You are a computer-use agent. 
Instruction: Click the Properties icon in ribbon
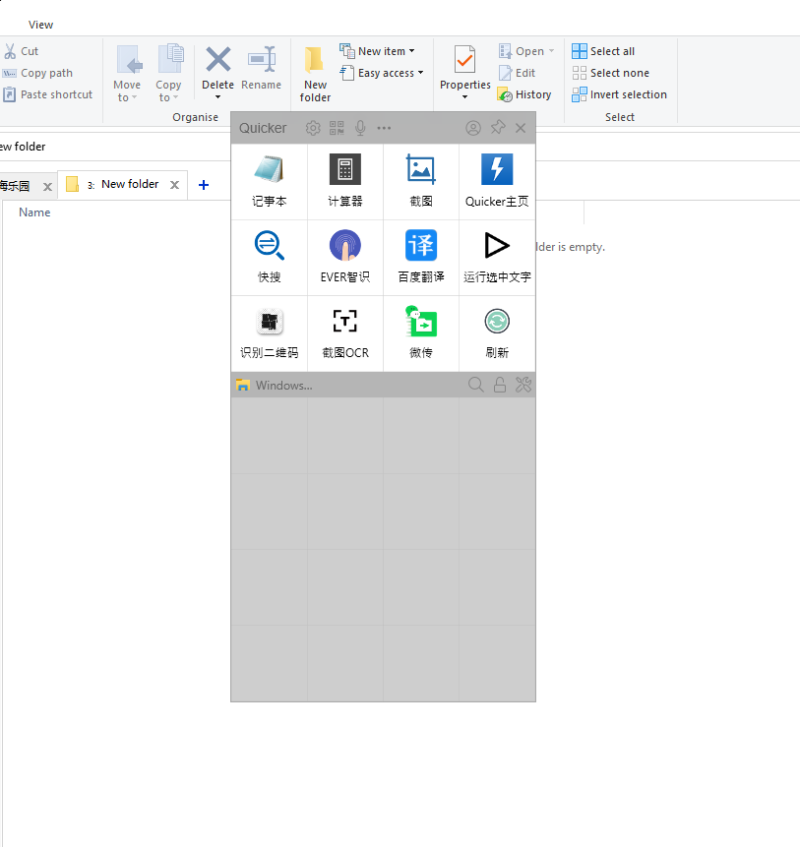(465, 59)
